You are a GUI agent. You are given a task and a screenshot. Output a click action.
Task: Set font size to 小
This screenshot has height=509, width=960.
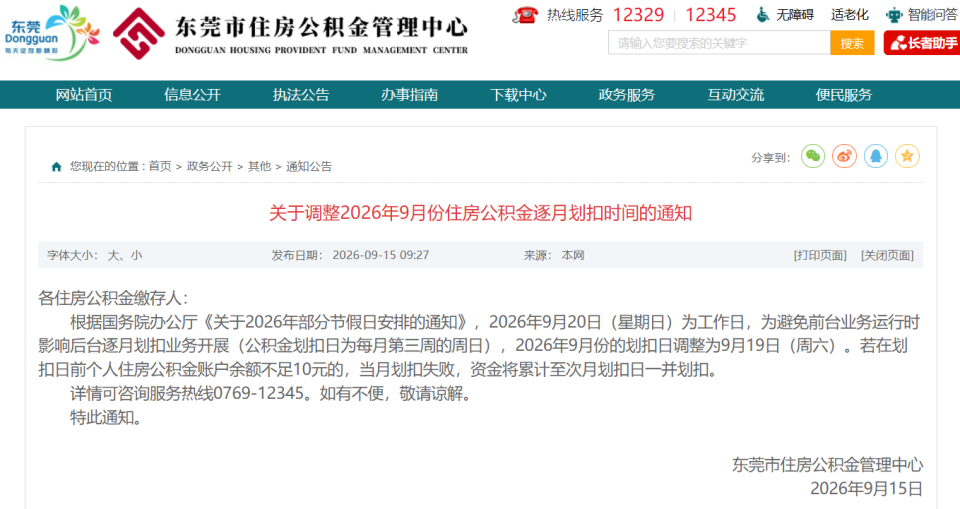(x=136, y=255)
